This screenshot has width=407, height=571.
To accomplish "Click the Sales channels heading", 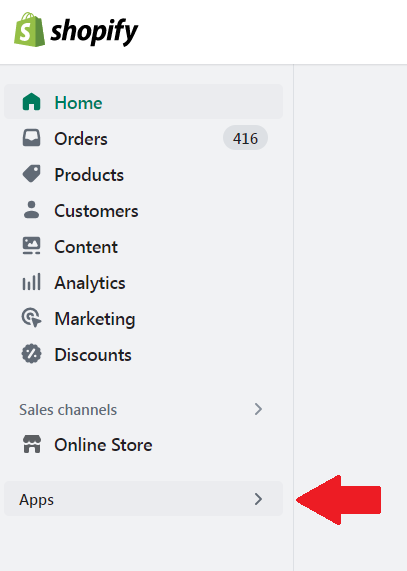I will (x=68, y=410).
